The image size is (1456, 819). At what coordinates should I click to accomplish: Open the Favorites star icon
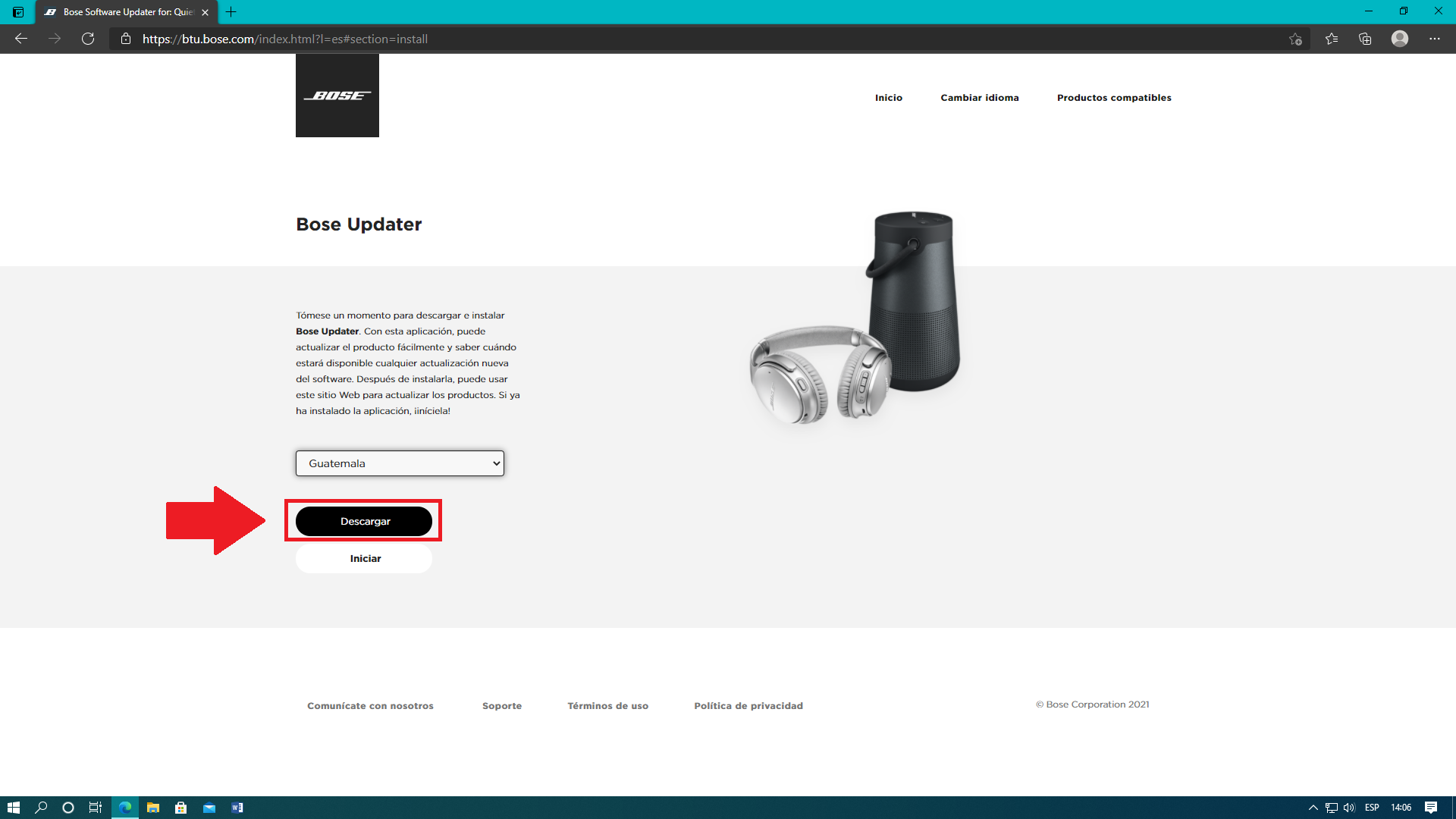(1332, 39)
